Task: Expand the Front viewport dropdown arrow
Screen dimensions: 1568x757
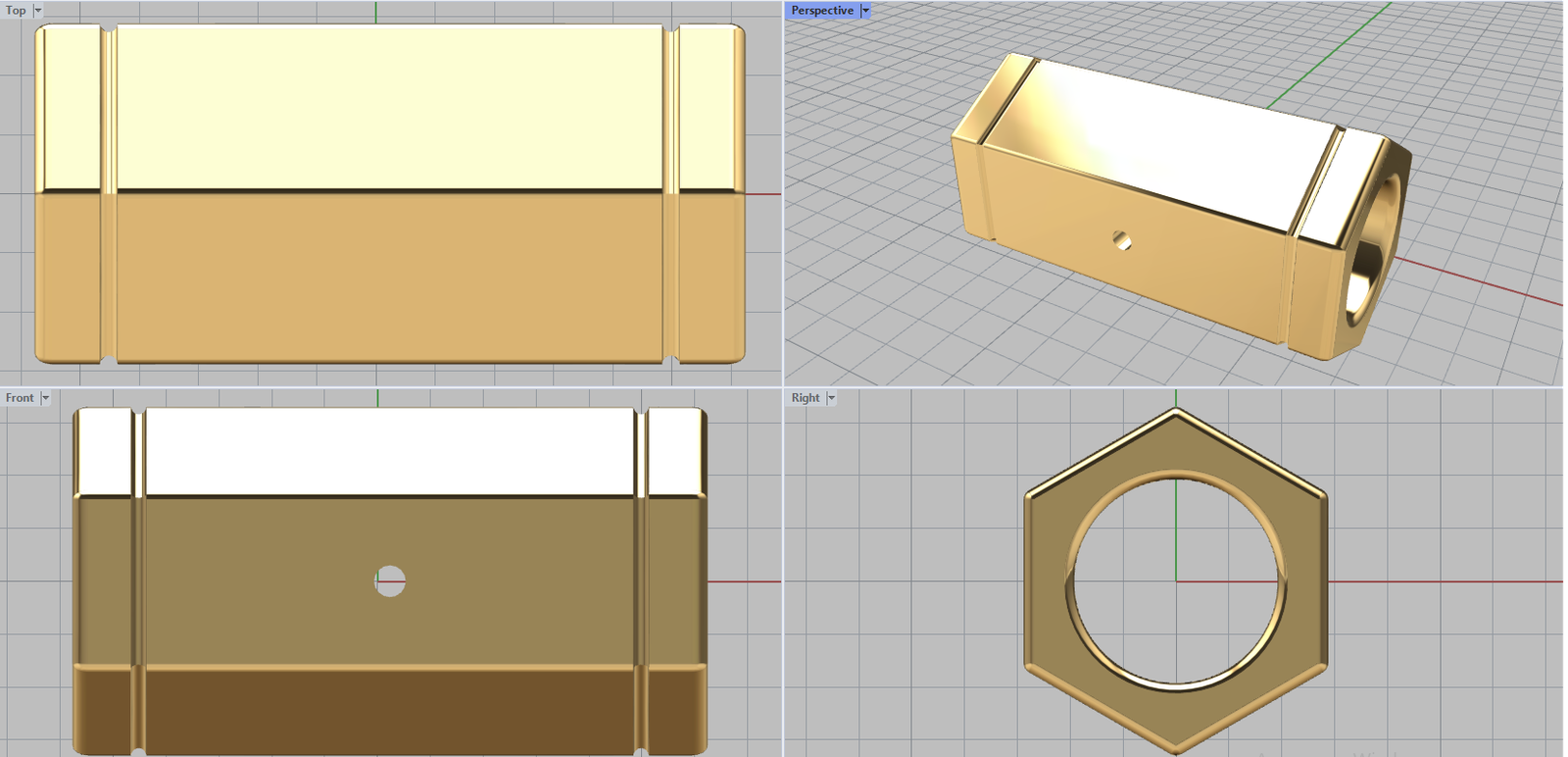Action: point(45,398)
